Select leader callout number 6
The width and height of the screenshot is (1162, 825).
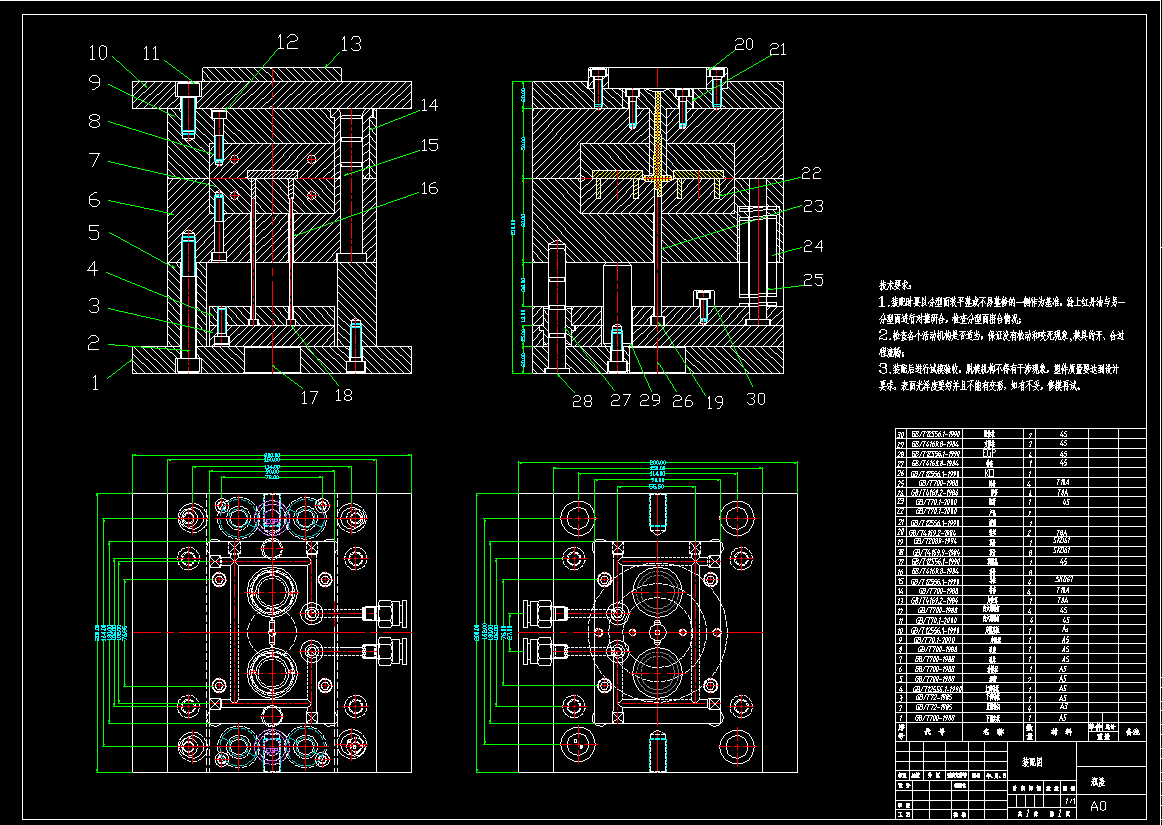click(94, 199)
